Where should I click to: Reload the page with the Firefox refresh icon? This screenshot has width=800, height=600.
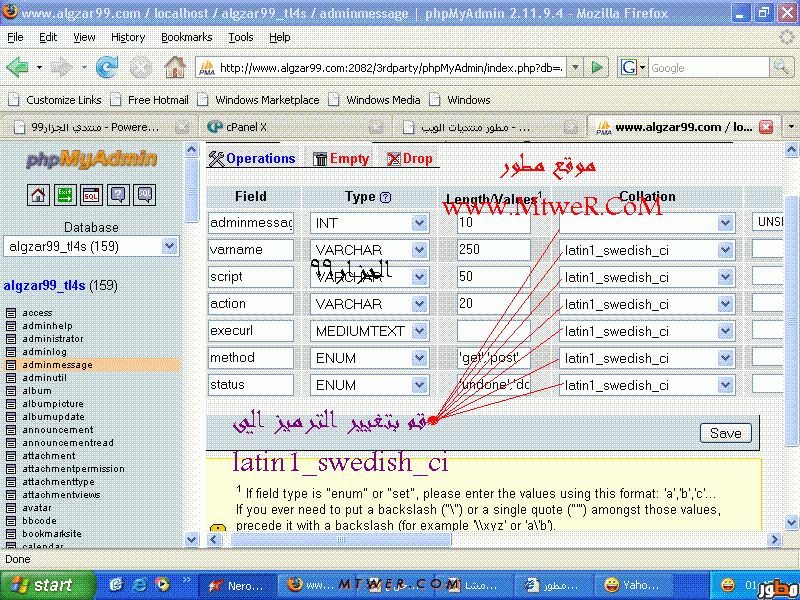point(107,67)
